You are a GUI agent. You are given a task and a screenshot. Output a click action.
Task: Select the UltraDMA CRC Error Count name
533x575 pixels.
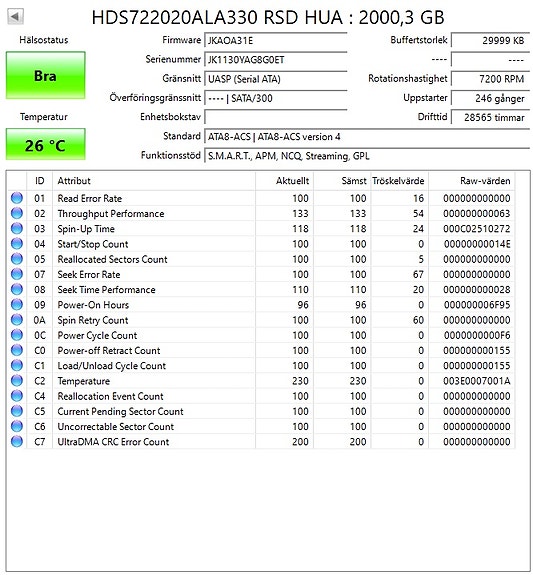pyautogui.click(x=113, y=442)
